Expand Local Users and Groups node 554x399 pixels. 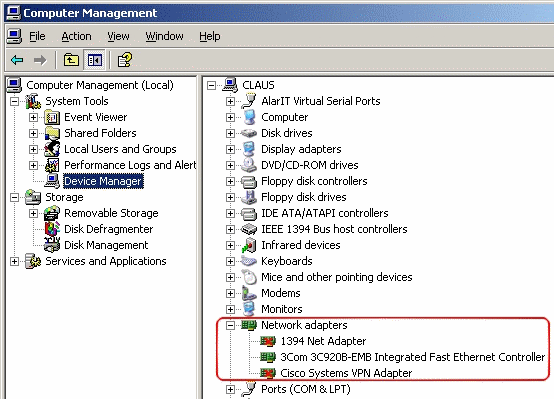tap(34, 149)
